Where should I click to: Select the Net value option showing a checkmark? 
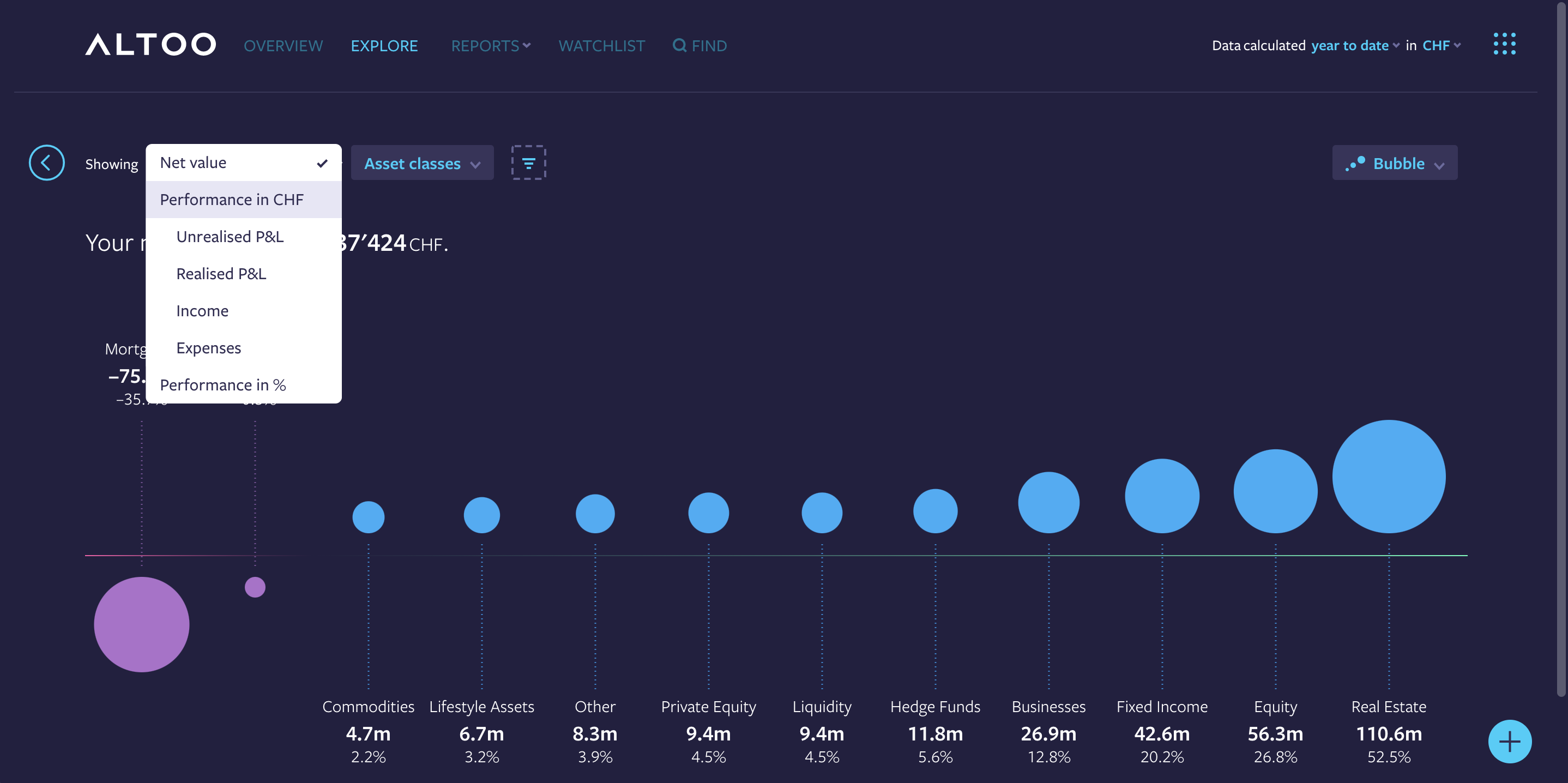point(242,162)
